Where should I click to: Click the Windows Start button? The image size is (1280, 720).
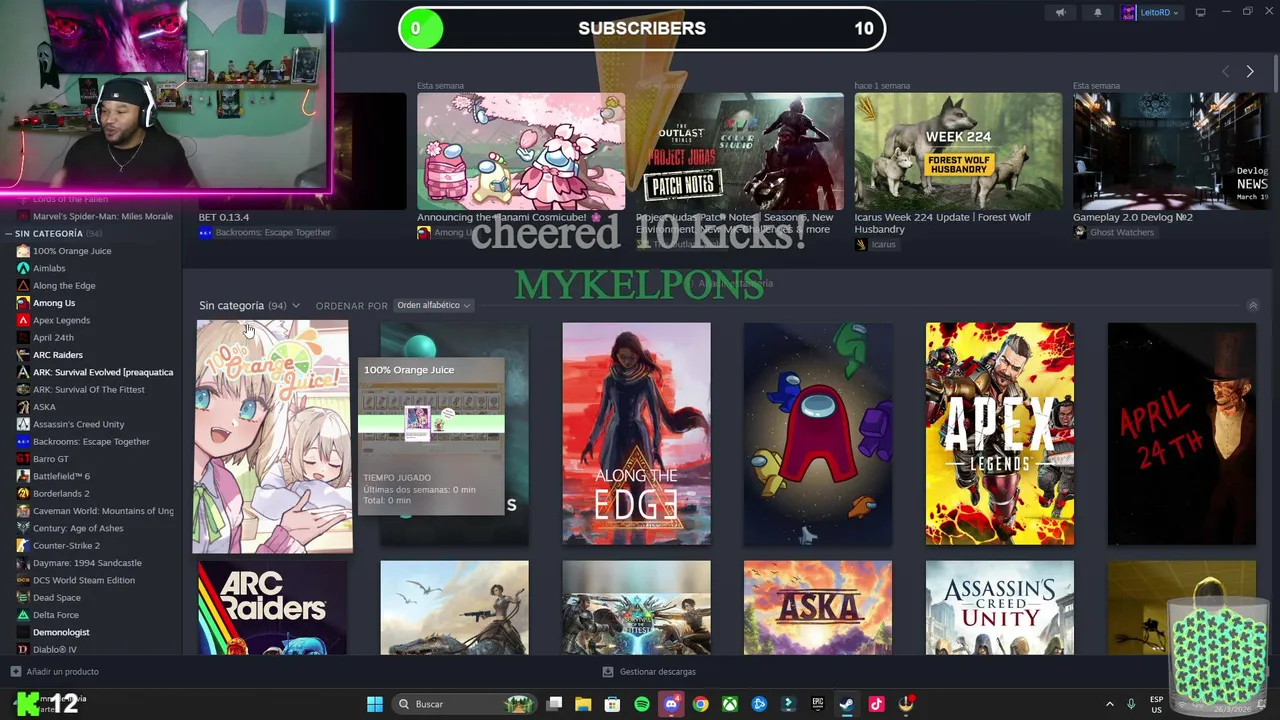375,704
